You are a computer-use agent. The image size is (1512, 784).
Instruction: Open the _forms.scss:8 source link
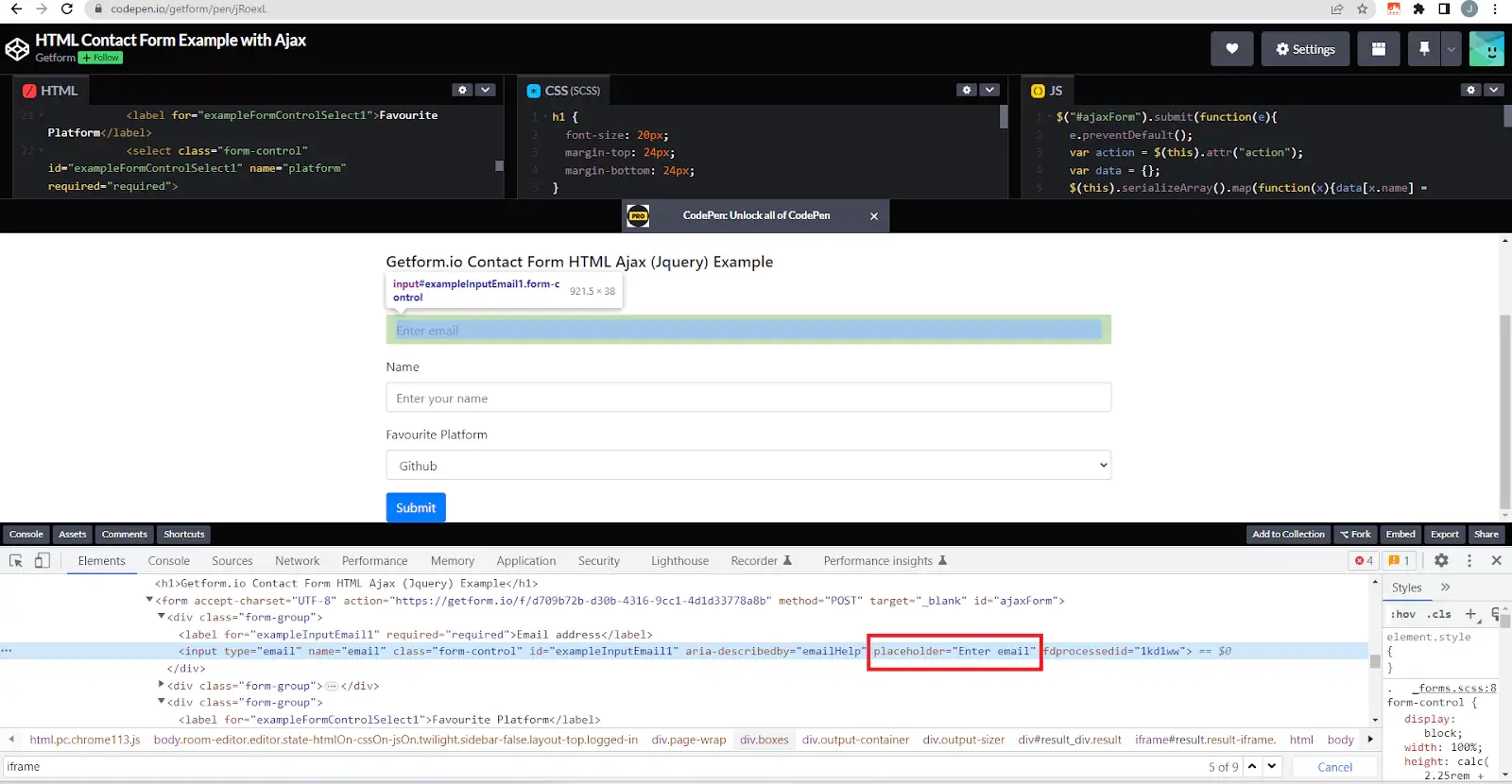tap(1454, 688)
